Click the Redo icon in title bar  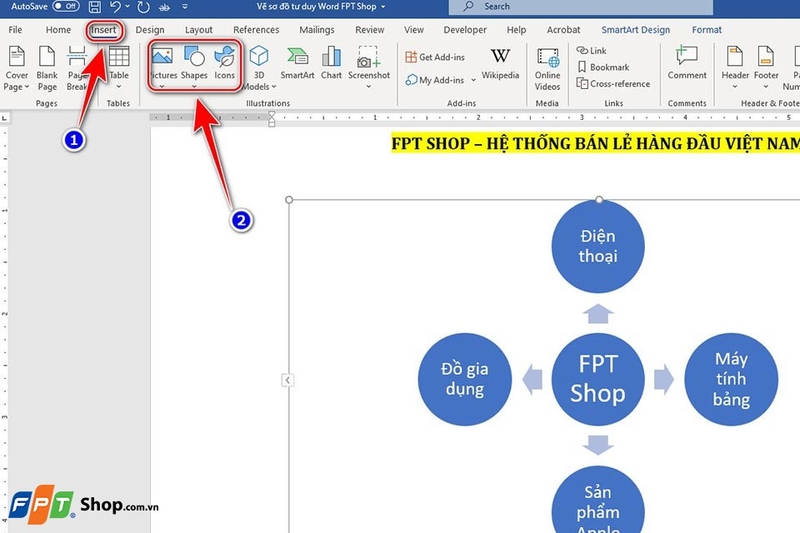(x=144, y=7)
